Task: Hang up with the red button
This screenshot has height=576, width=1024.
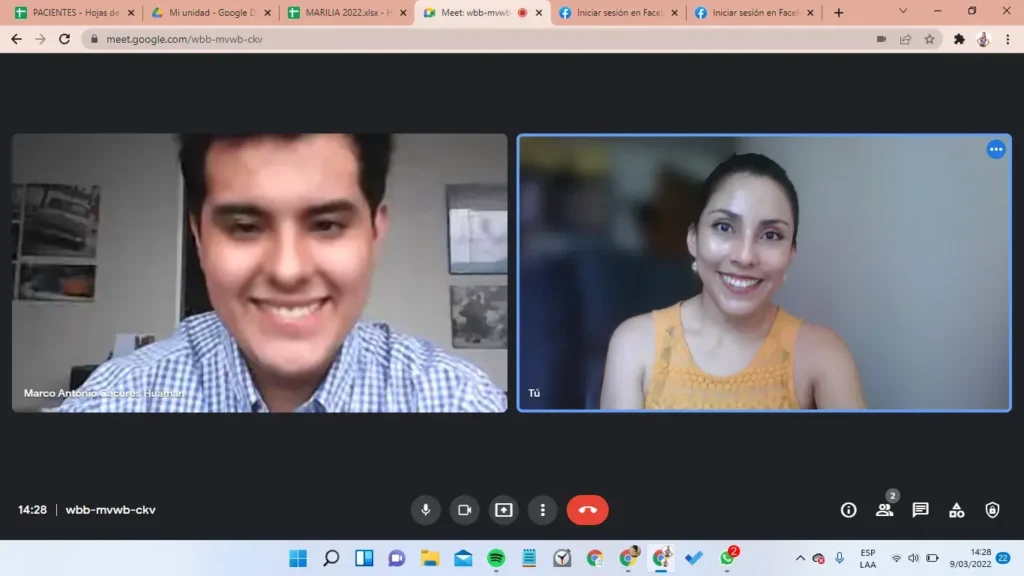Action: [x=587, y=510]
